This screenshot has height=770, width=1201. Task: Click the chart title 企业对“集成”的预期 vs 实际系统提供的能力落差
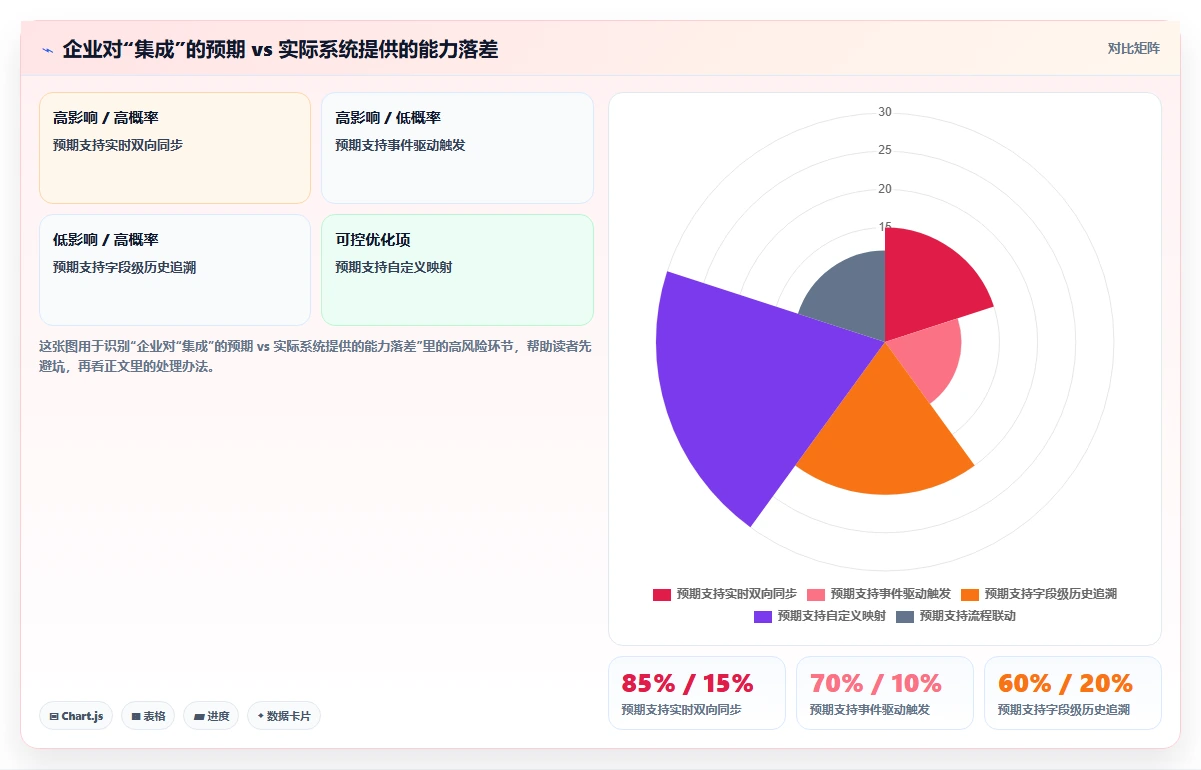click(280, 49)
